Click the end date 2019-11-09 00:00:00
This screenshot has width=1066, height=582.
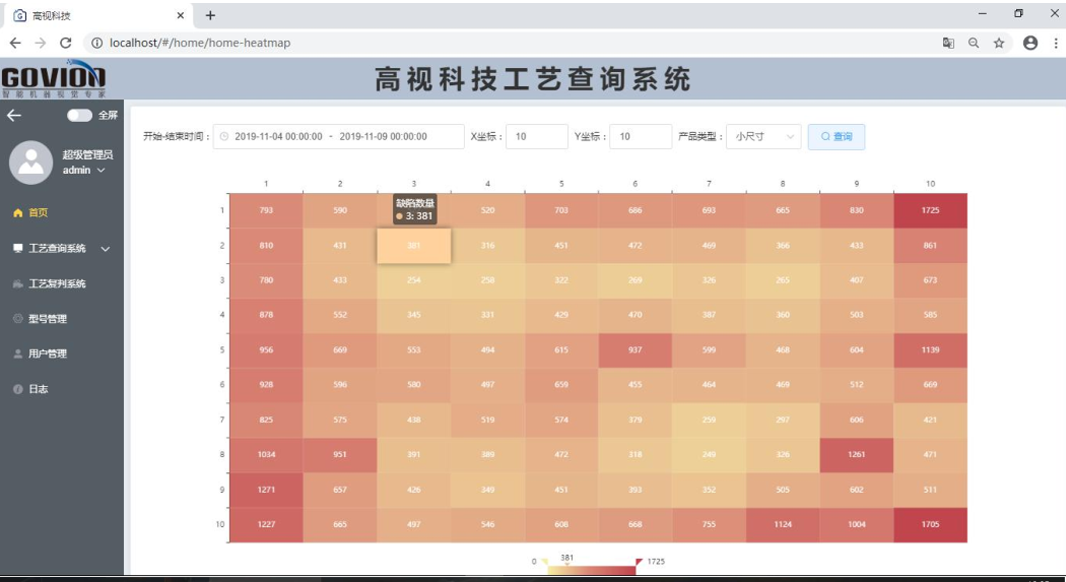click(x=383, y=137)
